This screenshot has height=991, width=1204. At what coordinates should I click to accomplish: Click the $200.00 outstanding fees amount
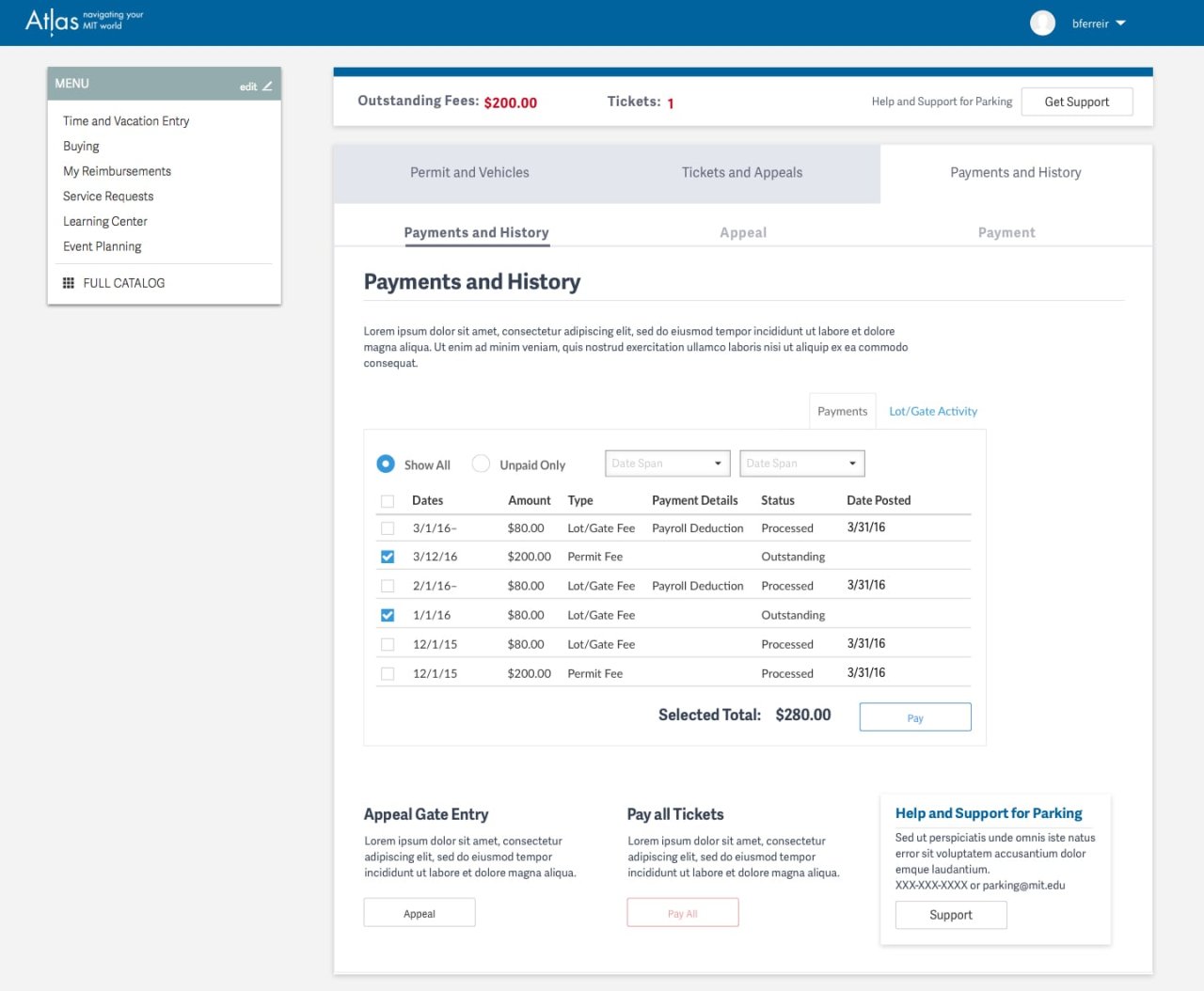click(x=511, y=102)
